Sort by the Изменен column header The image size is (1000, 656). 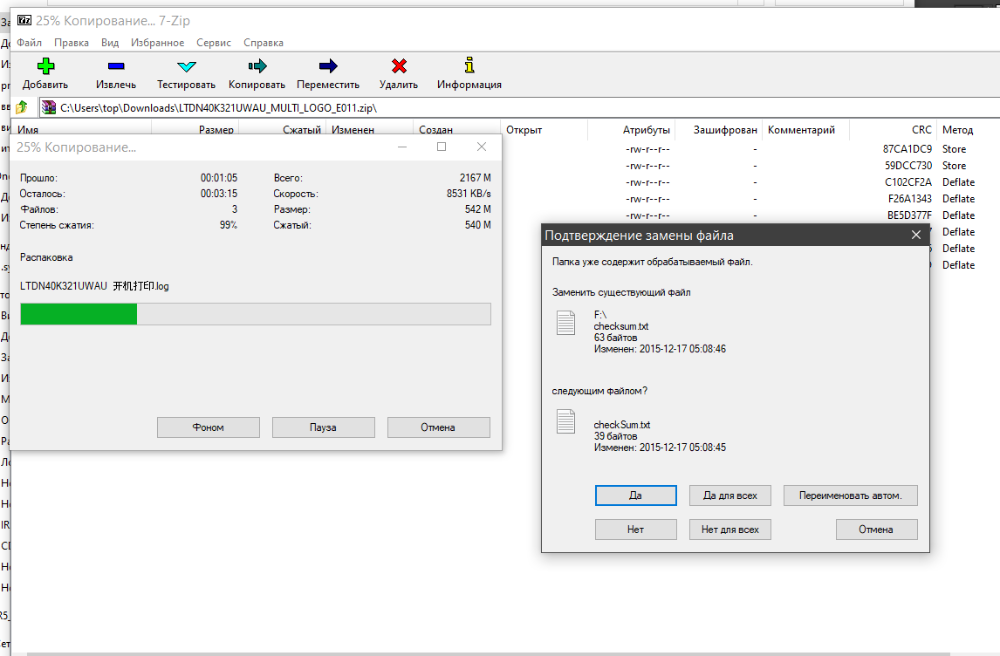[353, 130]
